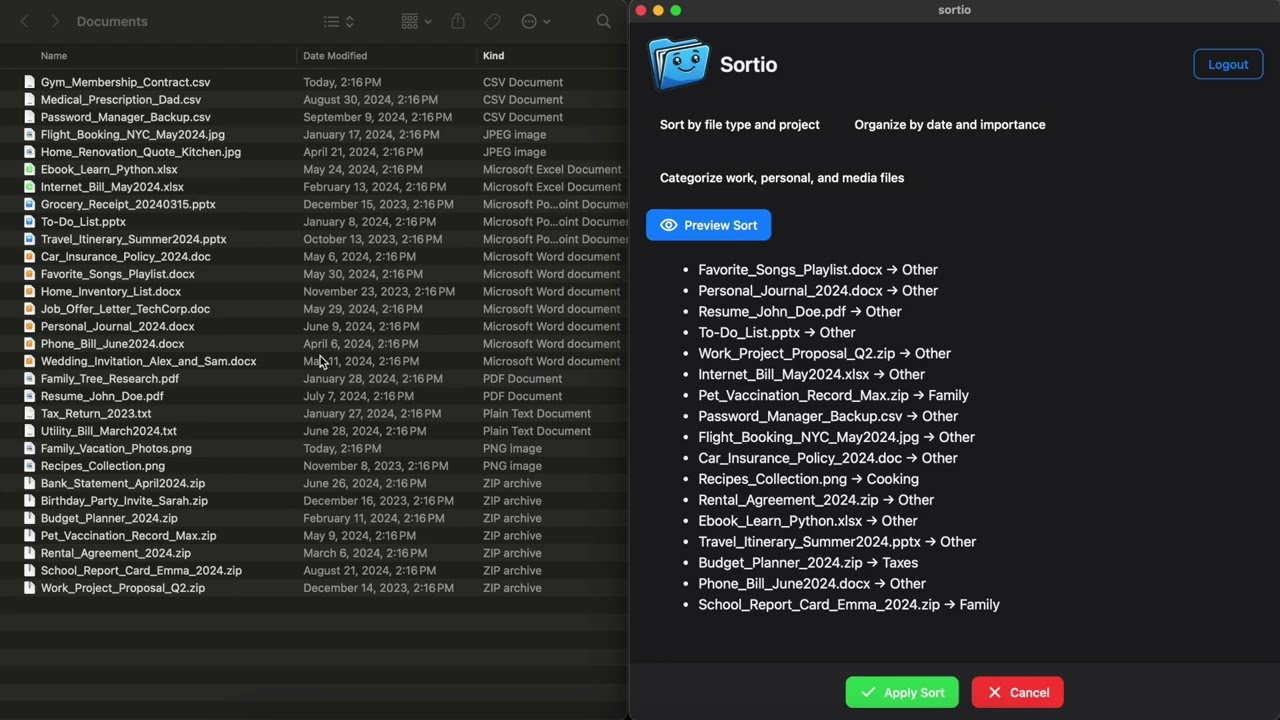This screenshot has height=720, width=1280.
Task: Sort Finder list by Date Modified column
Action: (335, 56)
